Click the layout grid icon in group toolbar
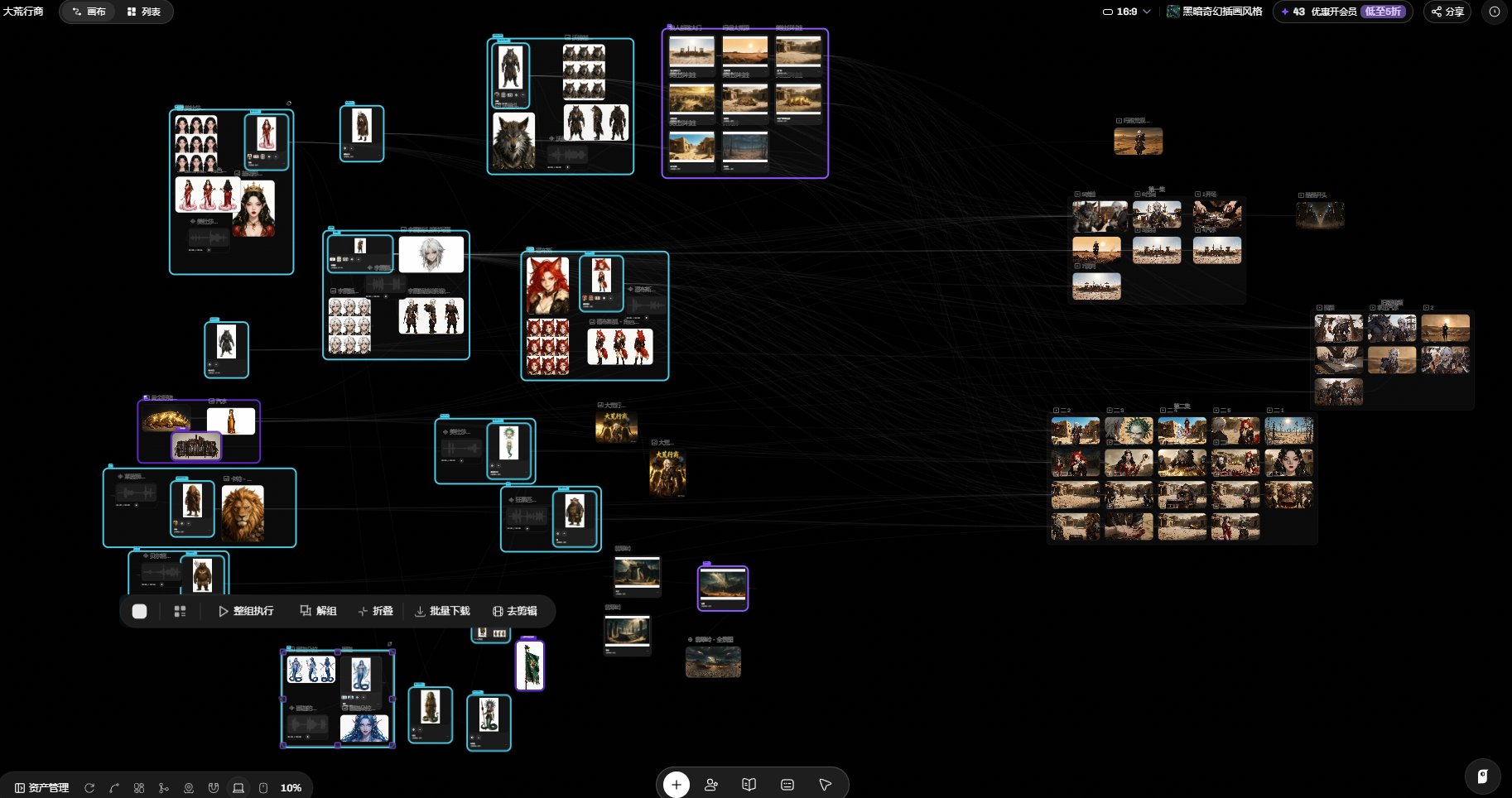The height and width of the screenshot is (798, 1512). pos(180,611)
